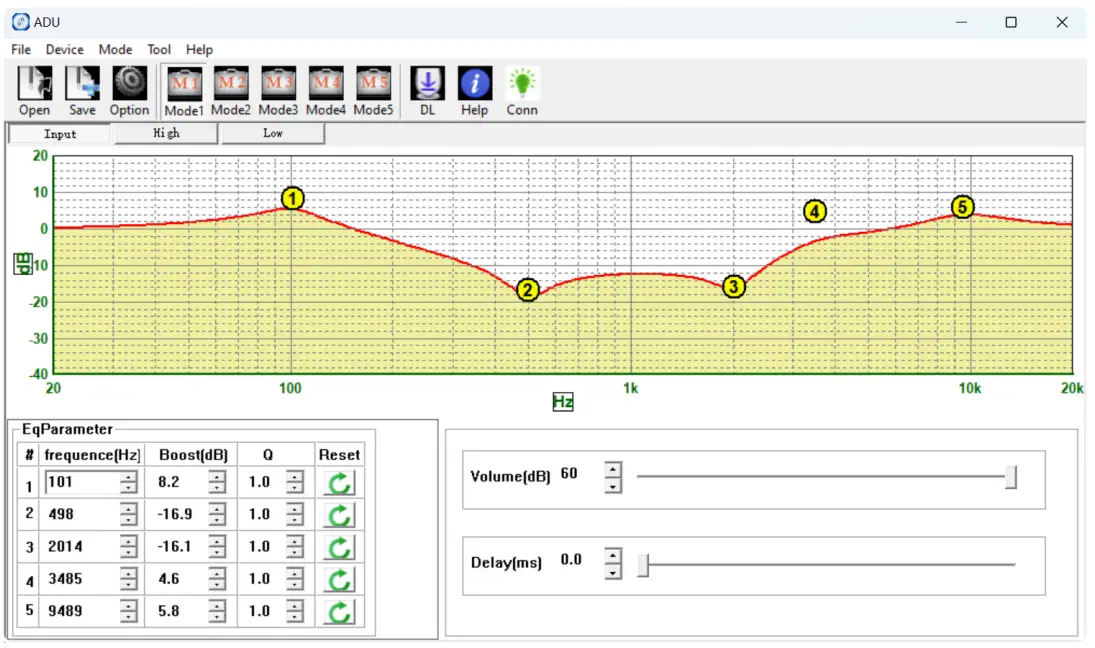This screenshot has width=1095, height=648.
Task: Decrease band 4 boost with down spinner
Action: click(x=217, y=584)
